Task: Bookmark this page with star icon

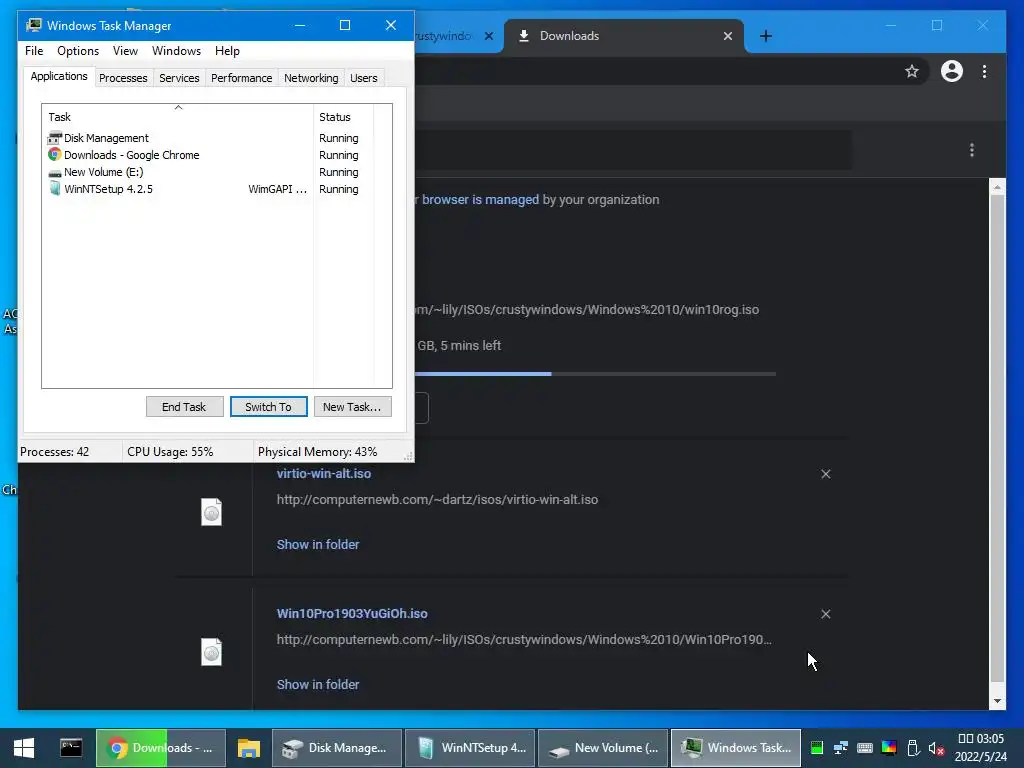Action: click(x=912, y=71)
